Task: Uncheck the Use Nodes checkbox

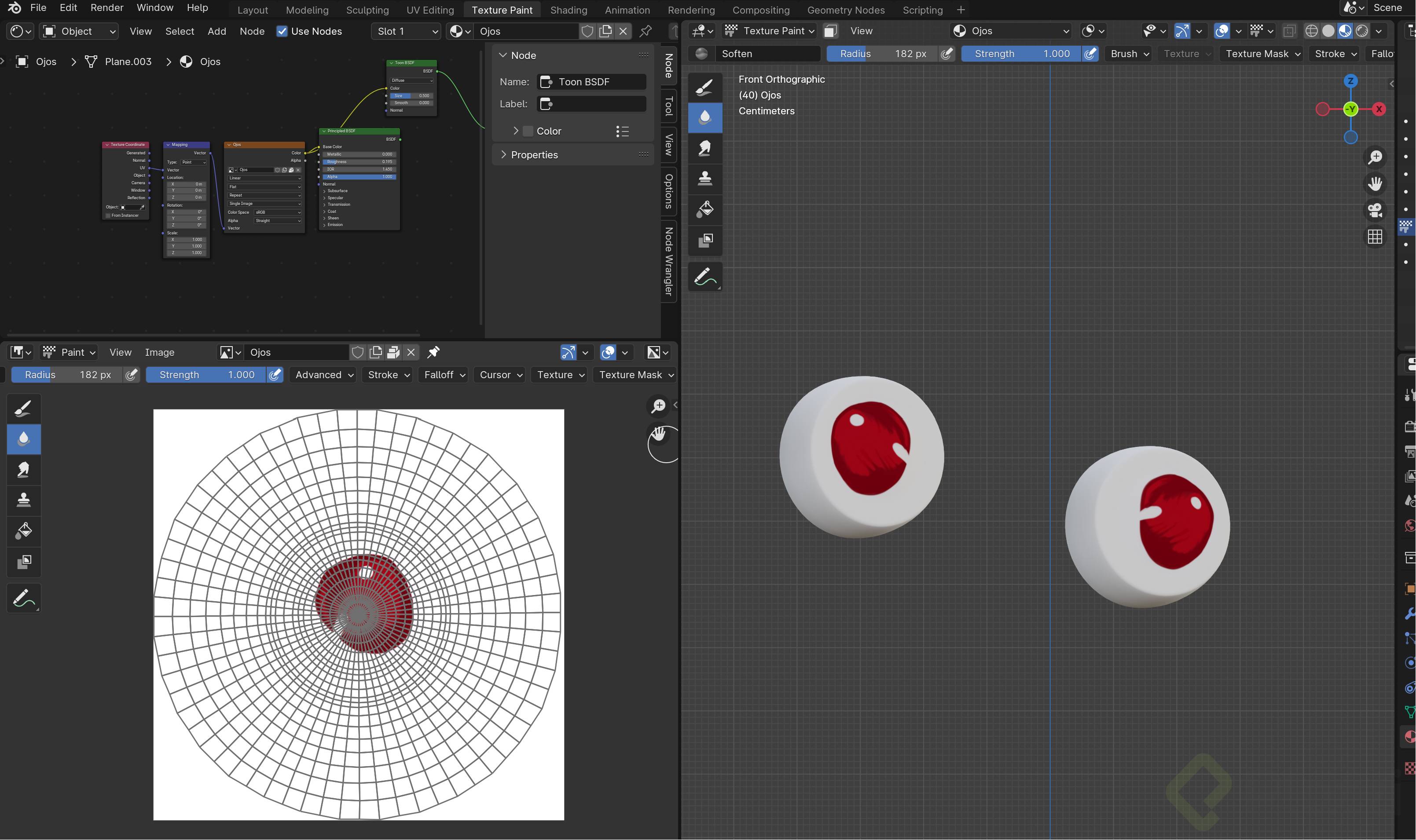Action: tap(281, 31)
